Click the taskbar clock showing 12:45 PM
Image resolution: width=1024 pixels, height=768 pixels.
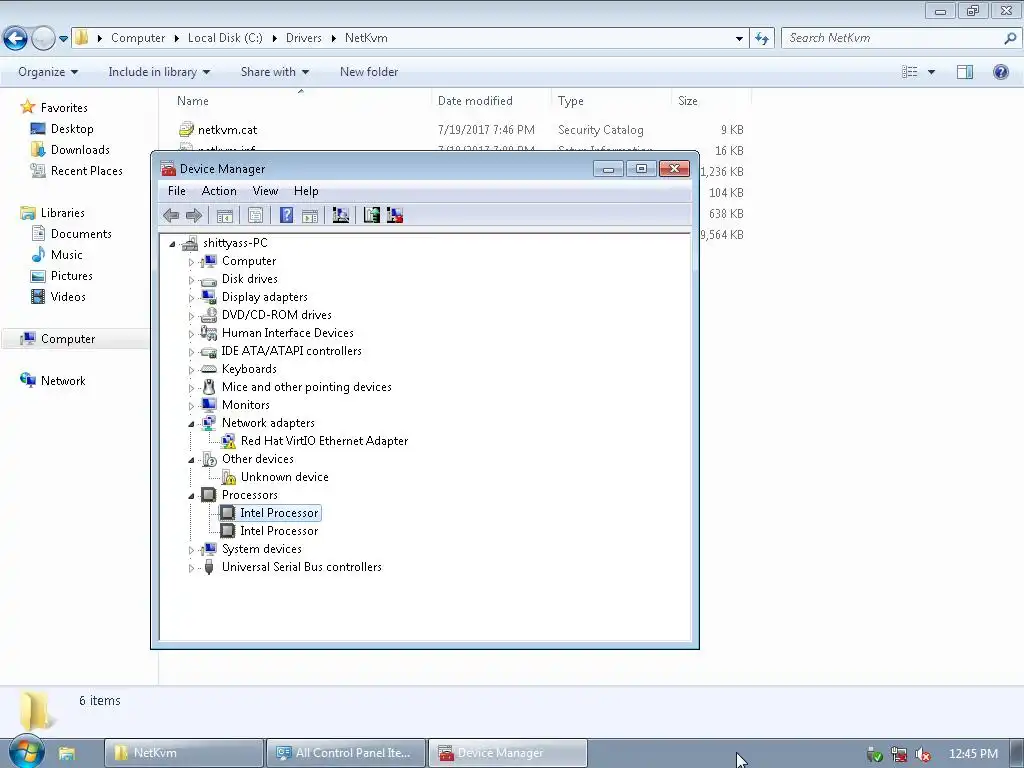tap(972, 754)
